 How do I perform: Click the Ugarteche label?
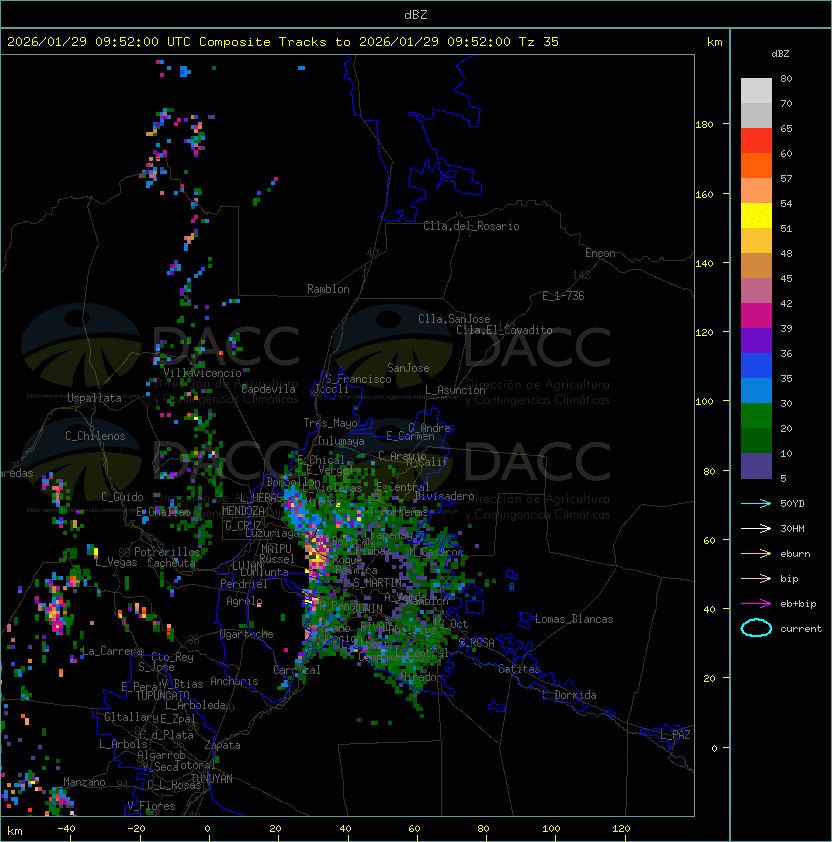247,634
